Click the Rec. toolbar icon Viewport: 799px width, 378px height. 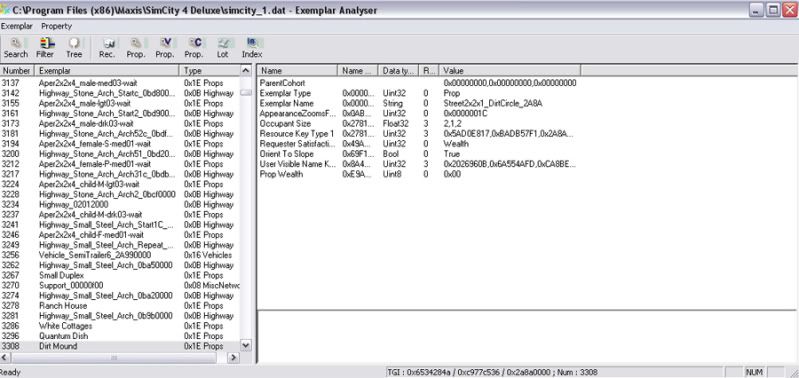(x=107, y=48)
